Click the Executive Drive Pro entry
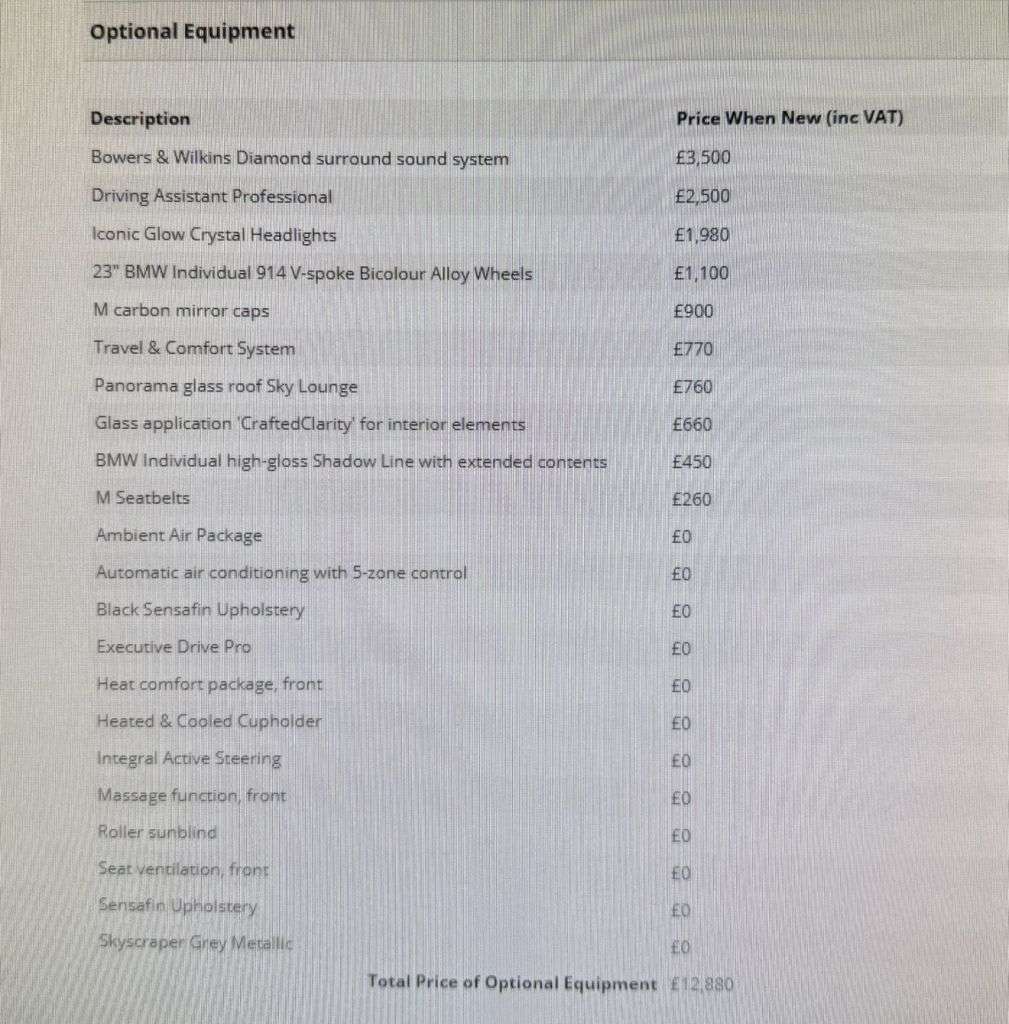The image size is (1009, 1024). [173, 647]
